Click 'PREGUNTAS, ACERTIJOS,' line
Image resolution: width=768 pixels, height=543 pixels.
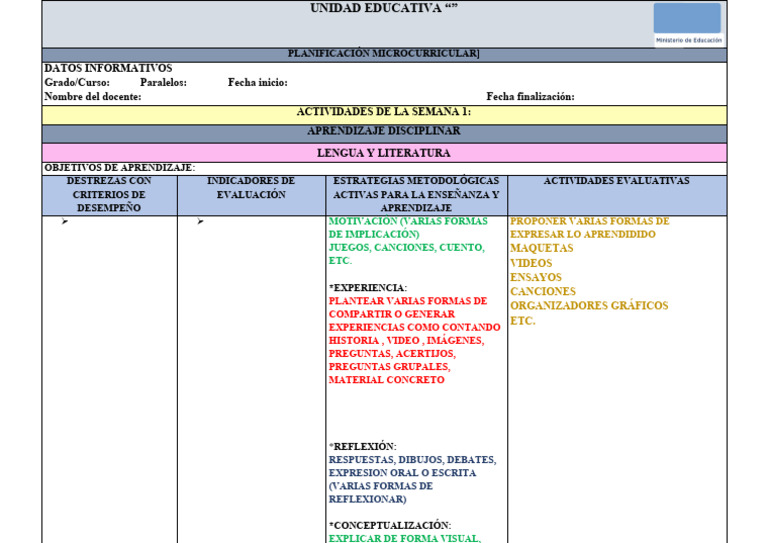pos(392,354)
